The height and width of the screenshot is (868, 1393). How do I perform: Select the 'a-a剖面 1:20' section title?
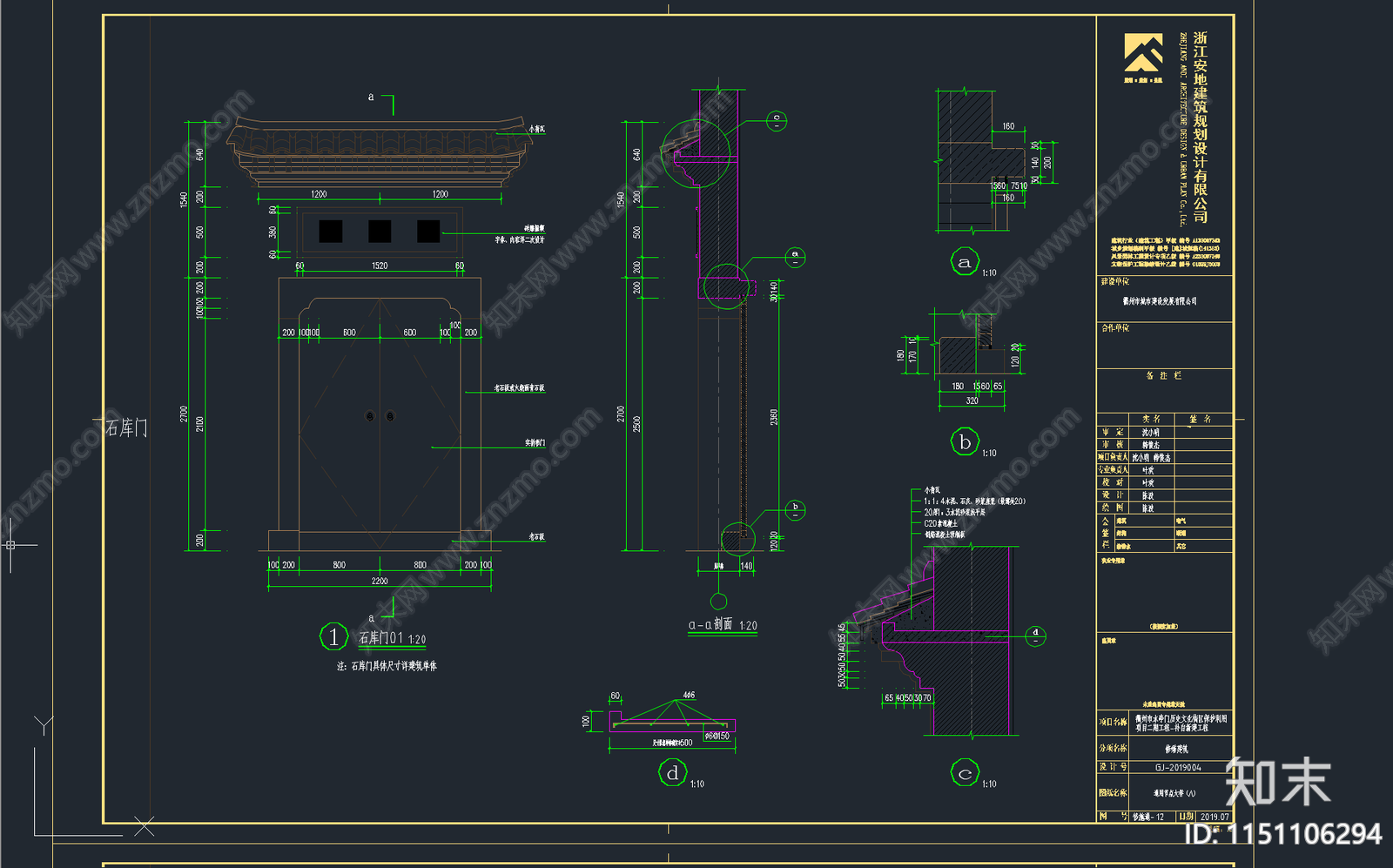(723, 625)
